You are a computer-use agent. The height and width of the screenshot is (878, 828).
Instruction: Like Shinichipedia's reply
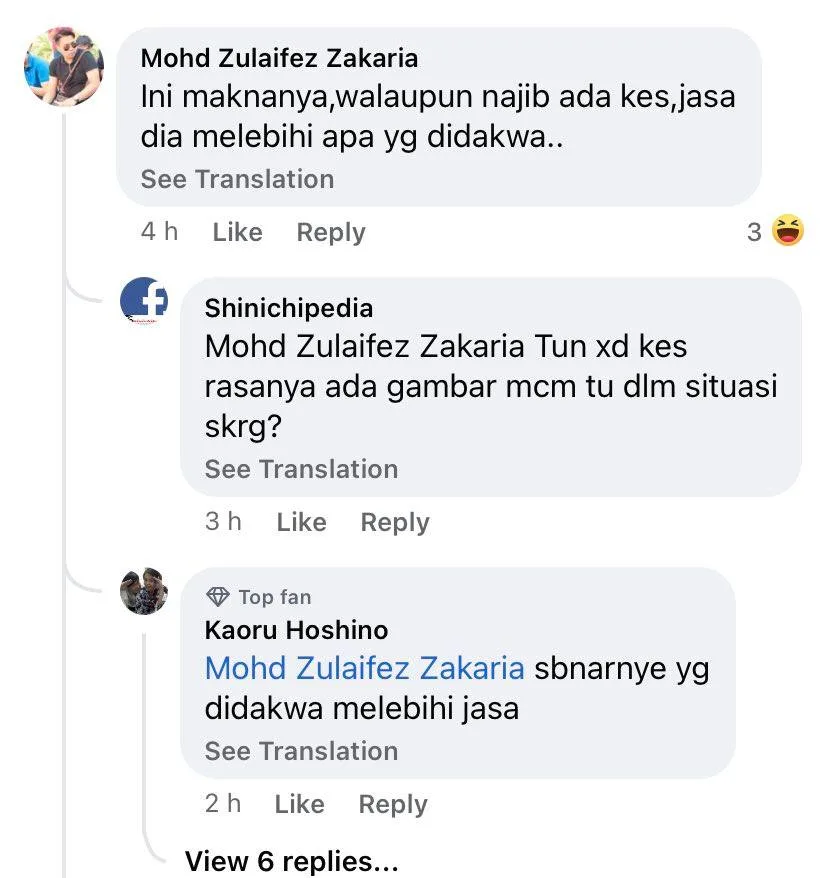pos(301,522)
